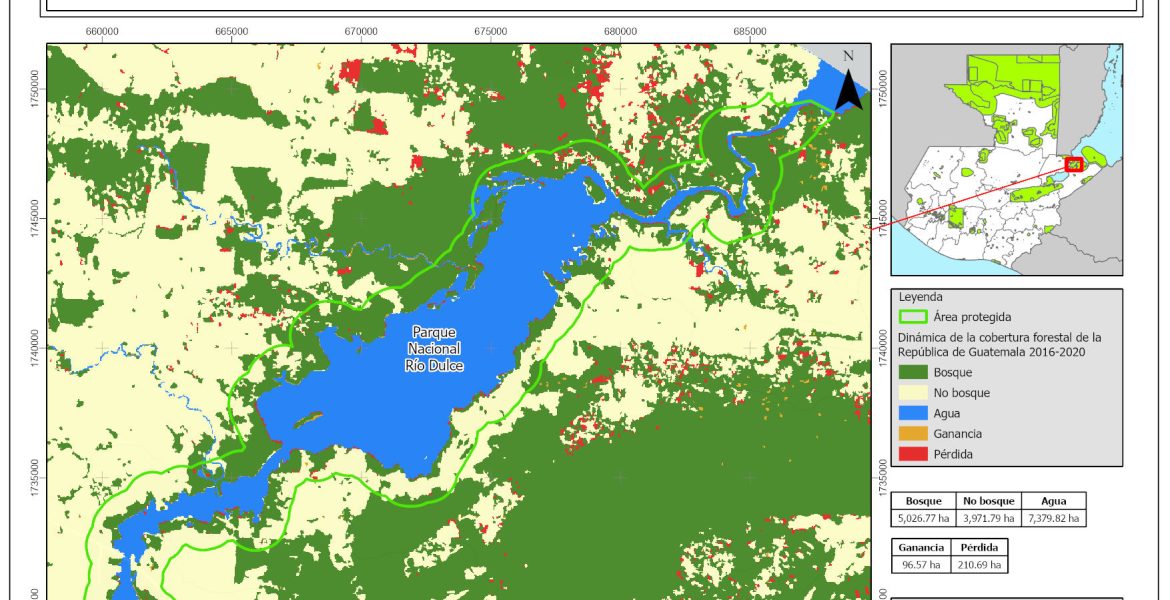
Task: Open the Guatemala inset overview map
Action: (1006, 160)
